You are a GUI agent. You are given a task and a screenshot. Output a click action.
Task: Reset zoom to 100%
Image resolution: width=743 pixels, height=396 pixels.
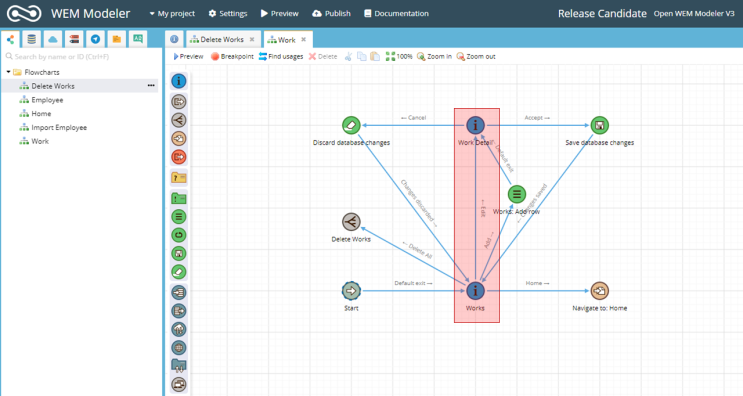point(399,56)
